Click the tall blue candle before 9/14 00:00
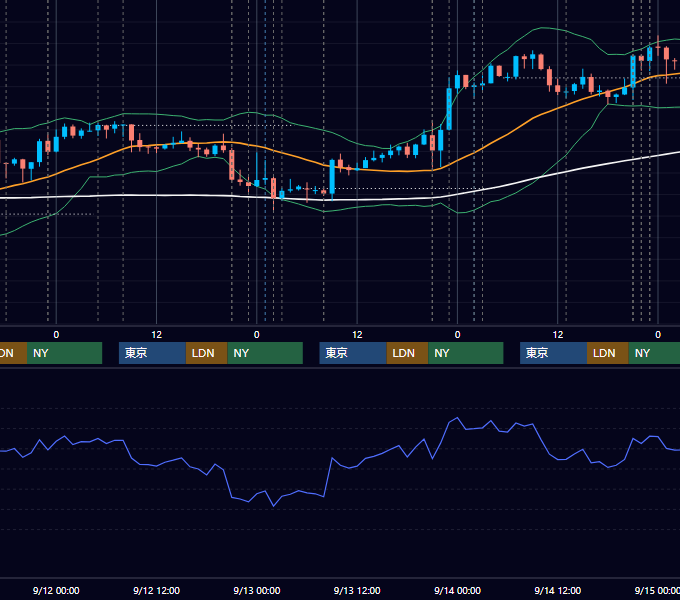 (449, 108)
